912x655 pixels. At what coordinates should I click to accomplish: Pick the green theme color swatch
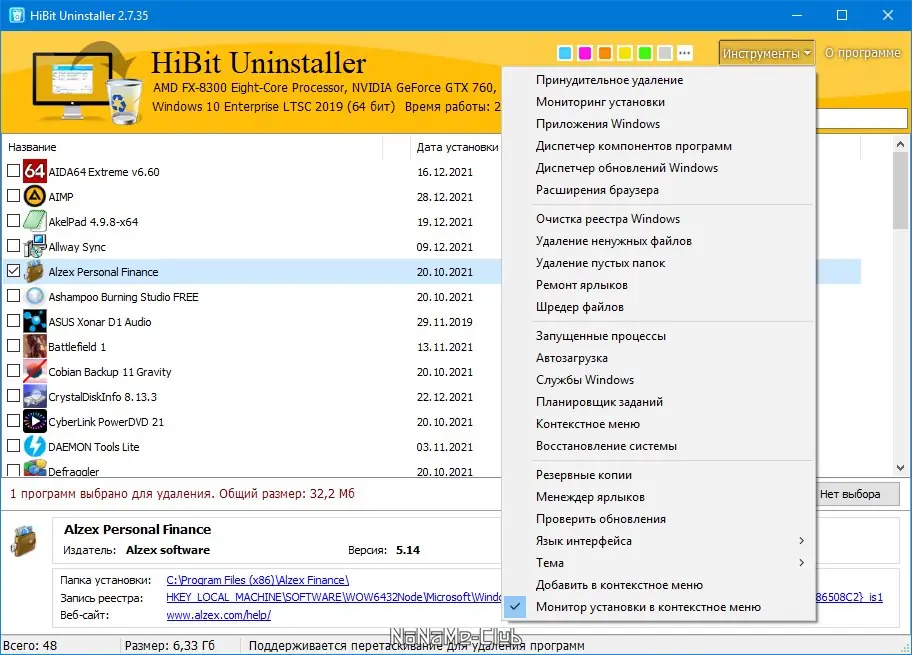click(x=644, y=53)
